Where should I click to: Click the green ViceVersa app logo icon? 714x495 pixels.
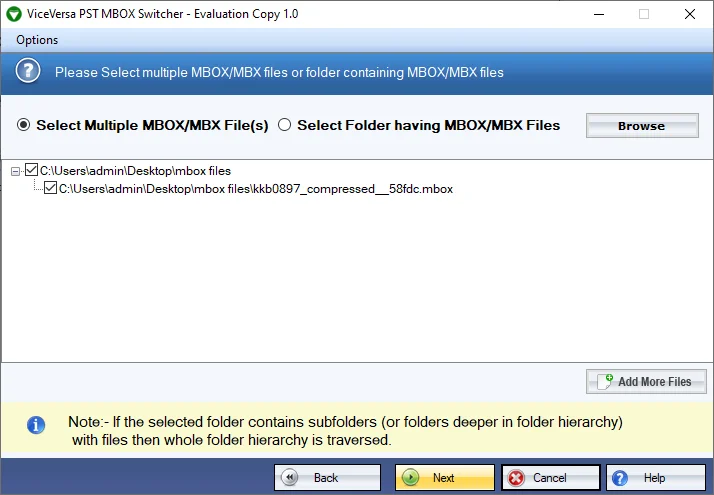[x=14, y=14]
